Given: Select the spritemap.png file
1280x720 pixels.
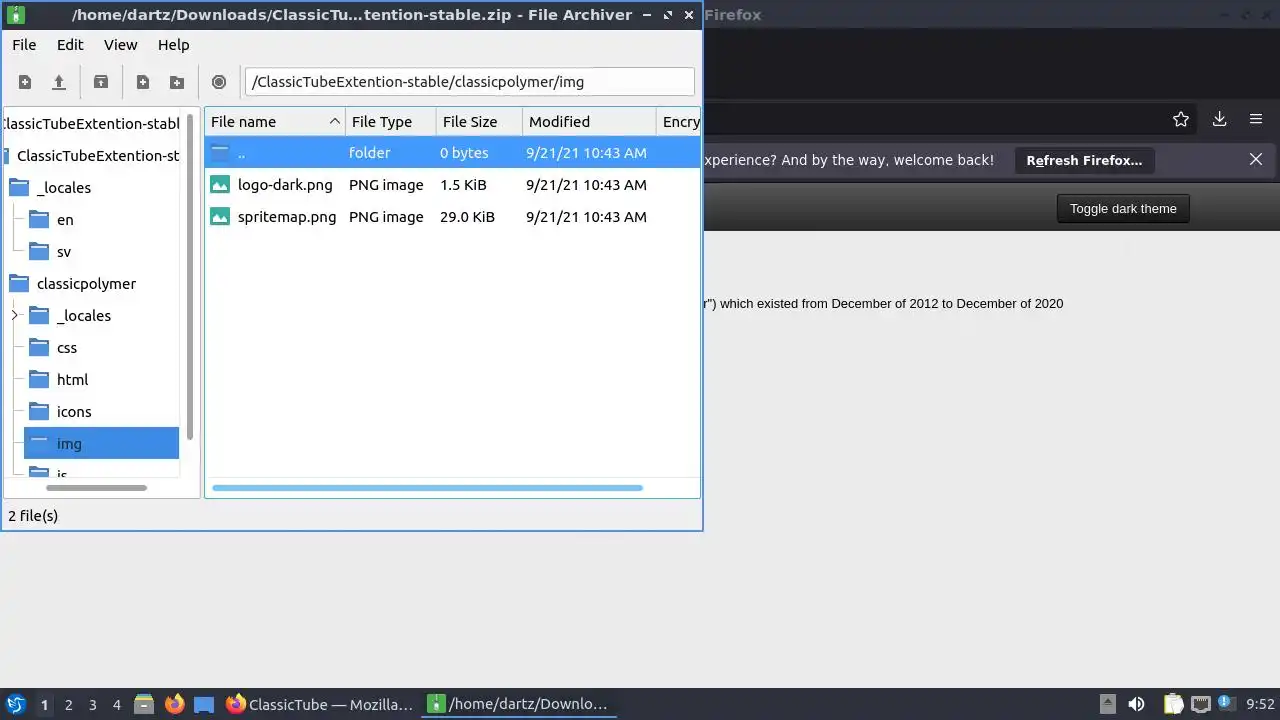Looking at the screenshot, I should coord(452,217).
